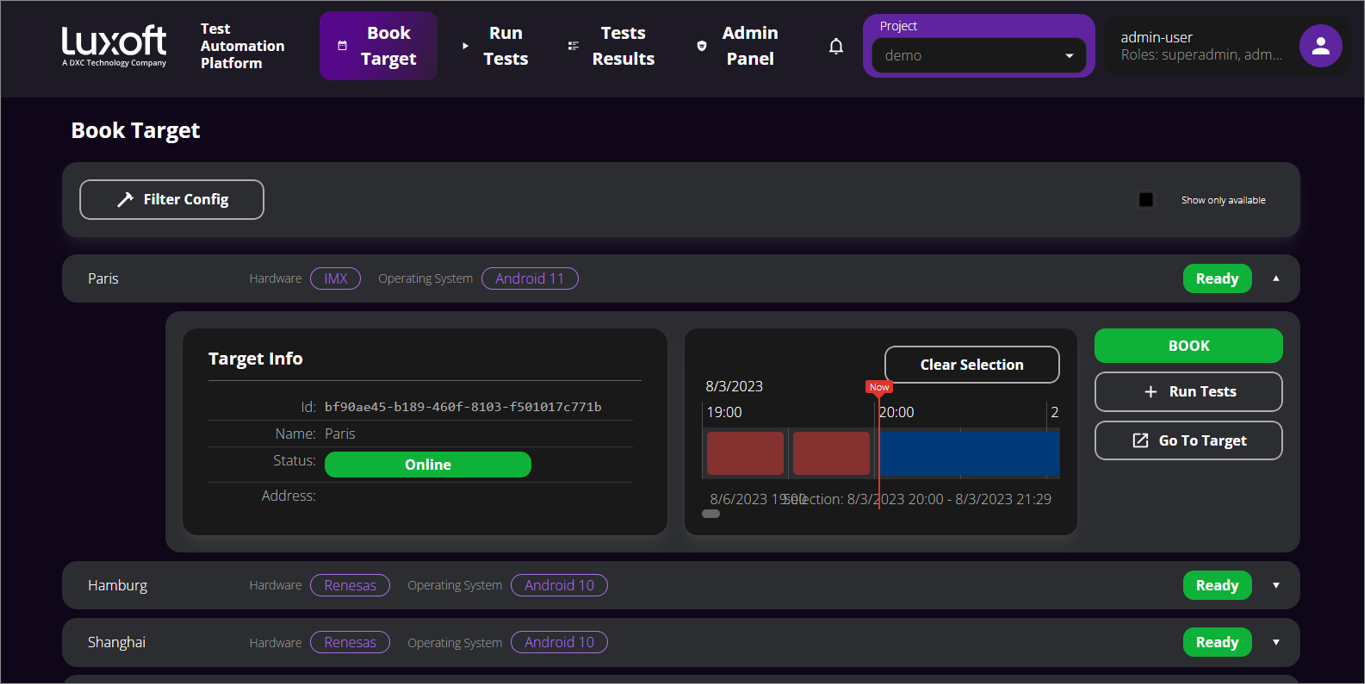The image size is (1365, 684).
Task: Click the Admin Panel shield icon
Action: click(x=700, y=45)
